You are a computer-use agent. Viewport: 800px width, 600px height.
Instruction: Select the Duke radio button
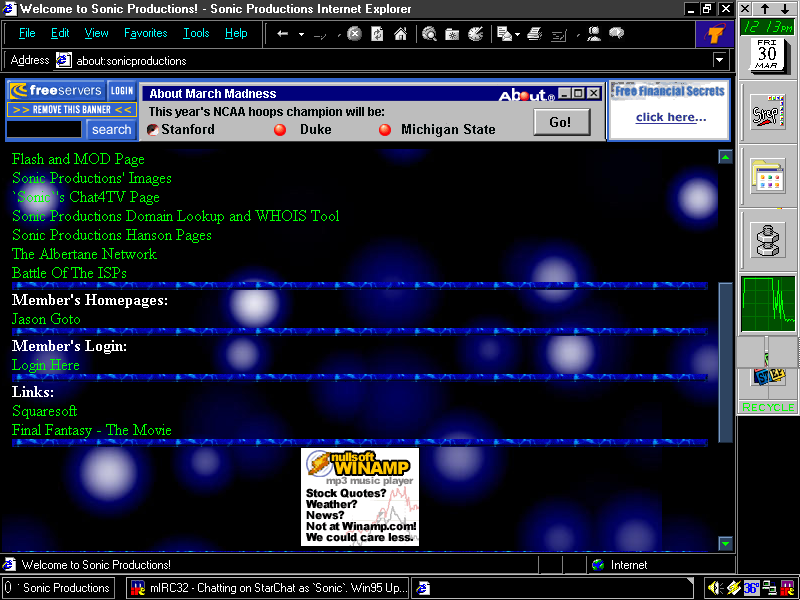280,130
